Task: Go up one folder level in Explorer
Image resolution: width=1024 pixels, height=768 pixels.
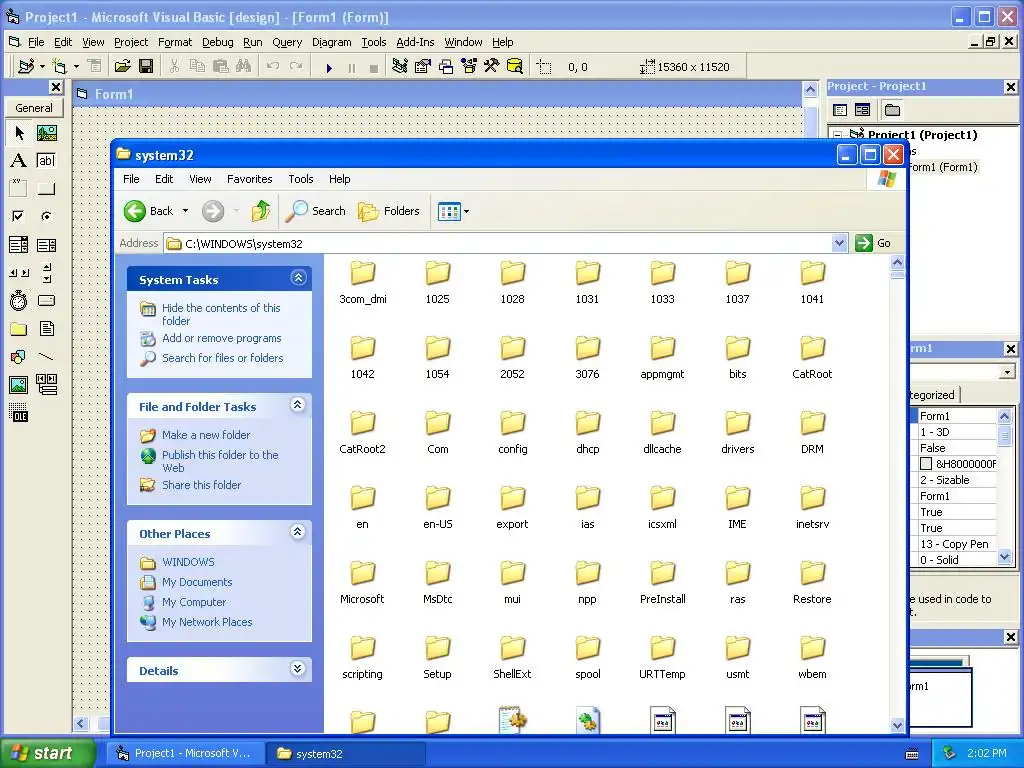Action: (261, 211)
